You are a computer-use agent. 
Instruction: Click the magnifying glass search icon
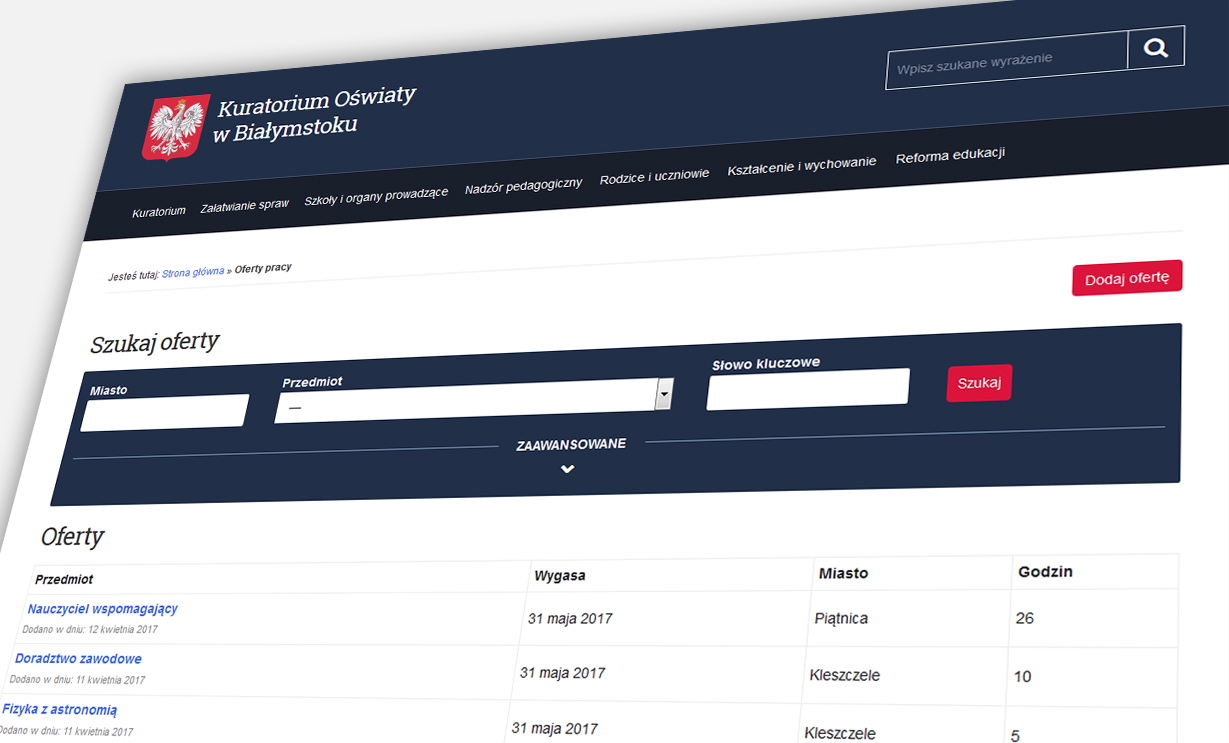(1156, 48)
